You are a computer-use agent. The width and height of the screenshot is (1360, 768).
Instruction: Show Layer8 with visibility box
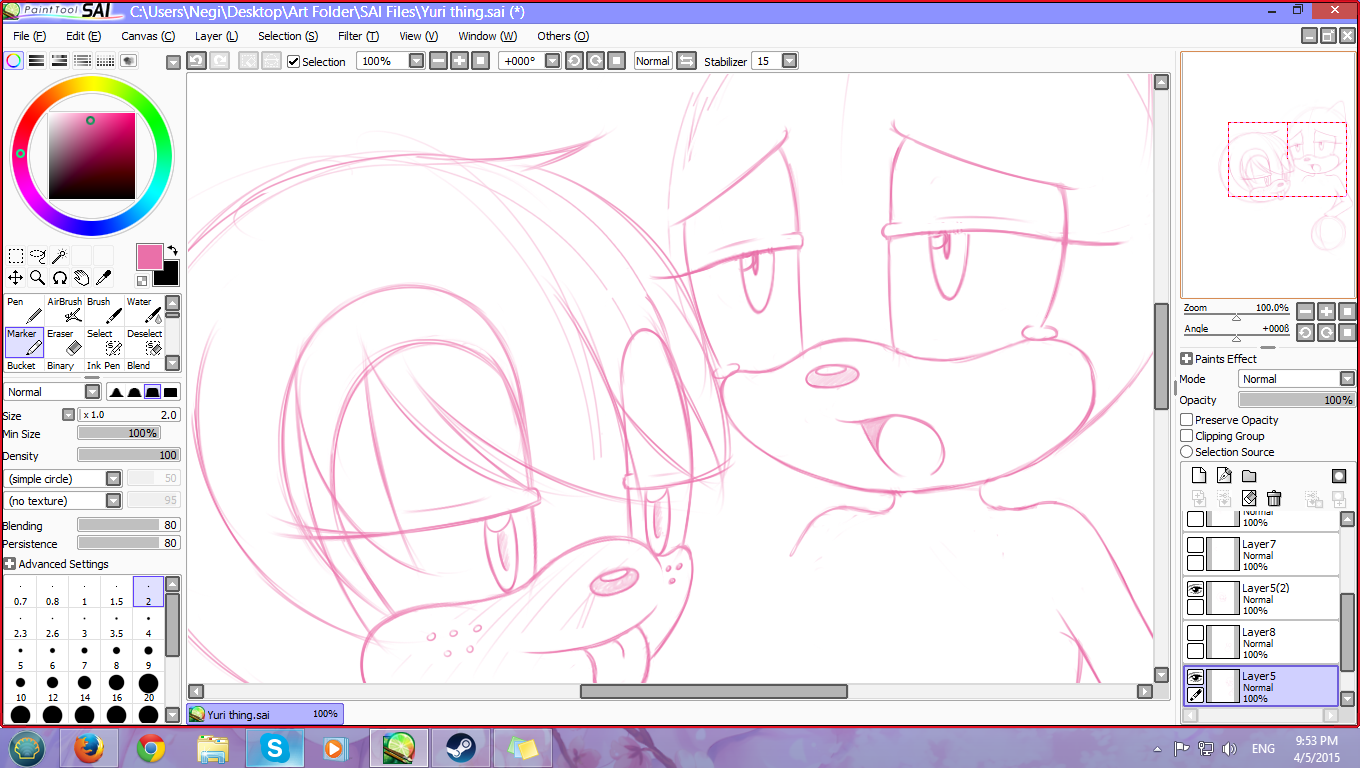point(1195,634)
